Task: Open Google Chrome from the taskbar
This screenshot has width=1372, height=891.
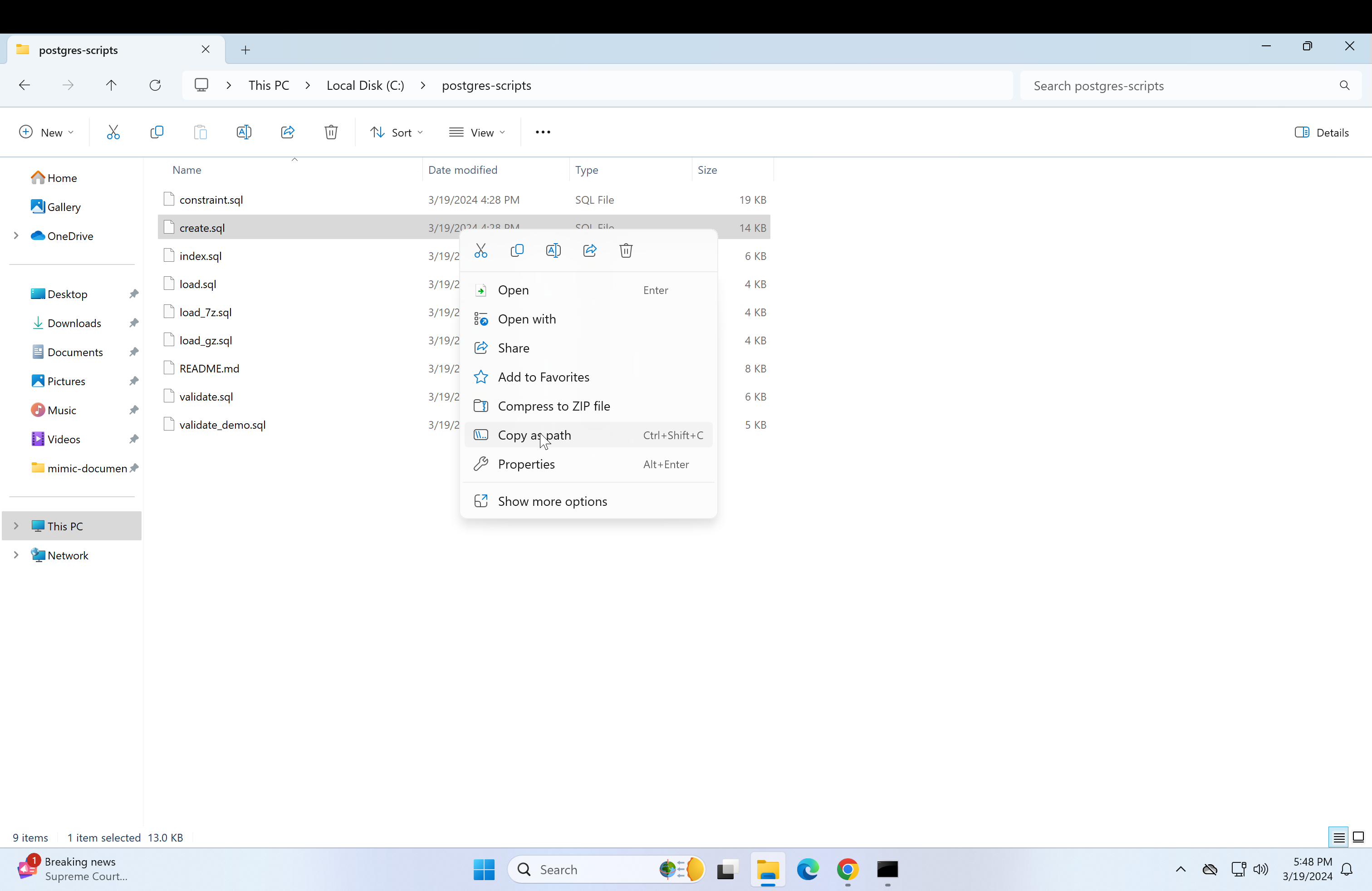Action: pos(848,869)
